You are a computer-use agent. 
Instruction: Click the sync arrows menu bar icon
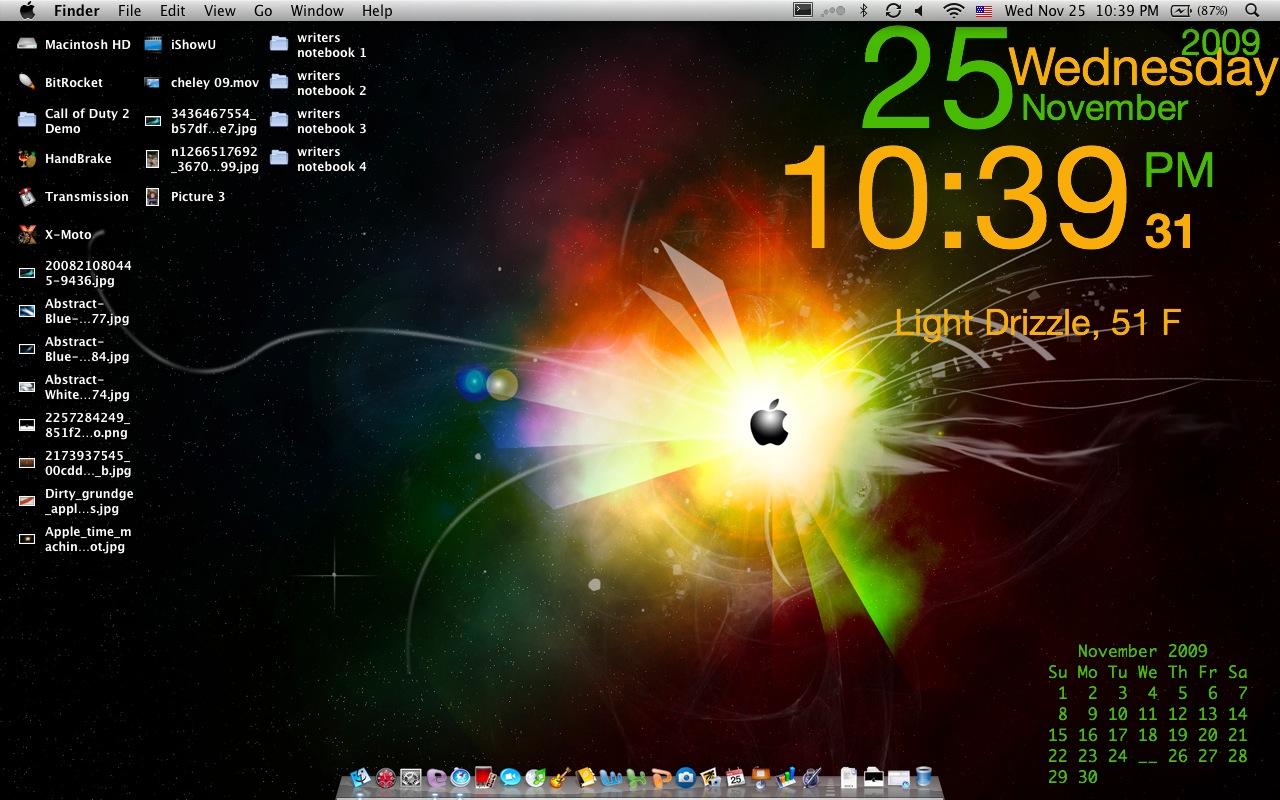click(x=893, y=10)
